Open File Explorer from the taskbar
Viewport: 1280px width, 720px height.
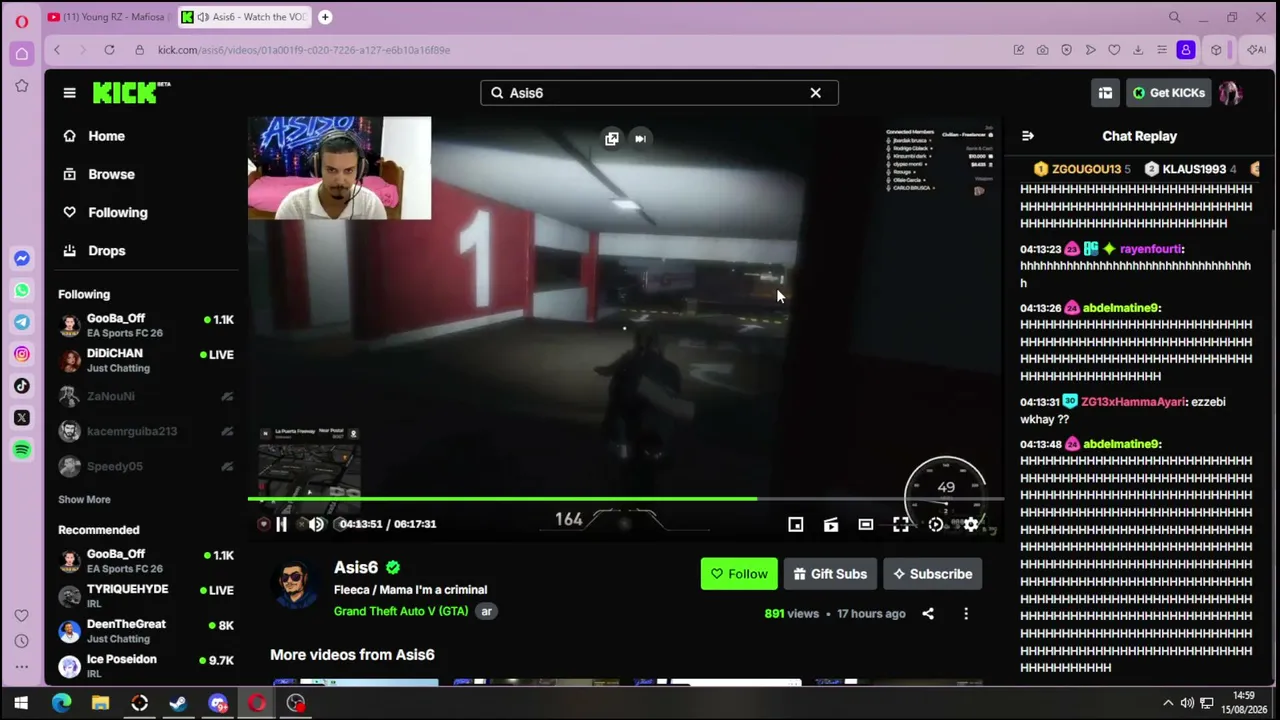[x=100, y=703]
